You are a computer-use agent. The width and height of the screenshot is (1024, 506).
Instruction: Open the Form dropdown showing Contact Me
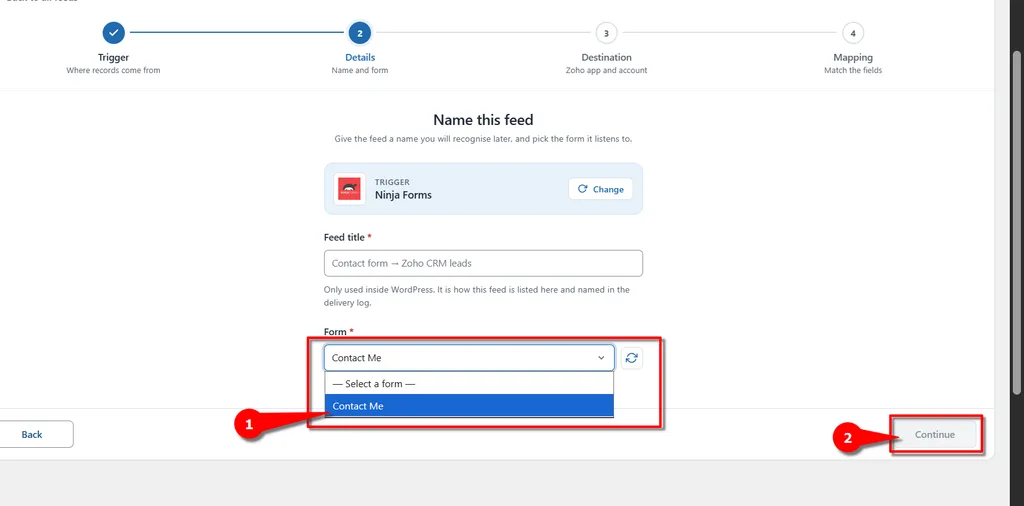point(469,358)
